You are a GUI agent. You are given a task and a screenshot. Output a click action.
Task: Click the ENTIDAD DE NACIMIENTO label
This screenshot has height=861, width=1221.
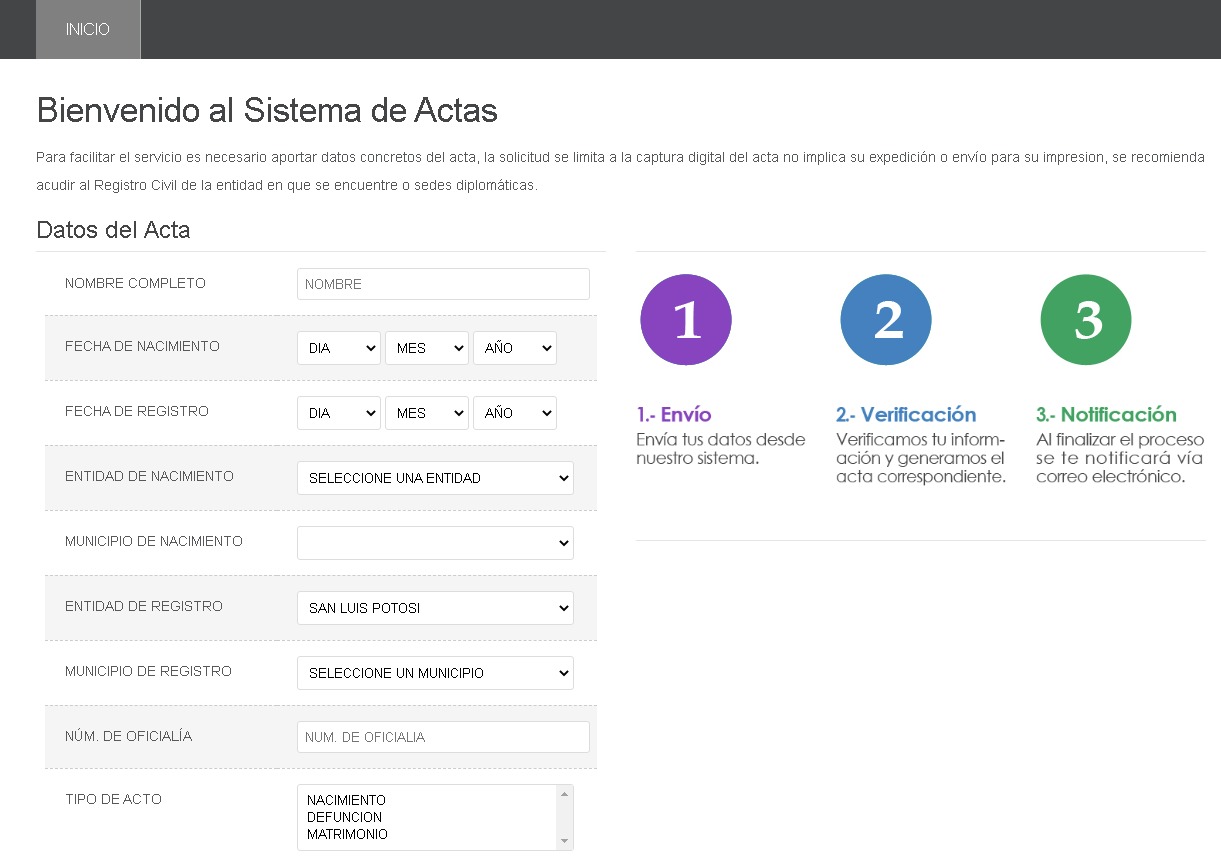coord(149,476)
